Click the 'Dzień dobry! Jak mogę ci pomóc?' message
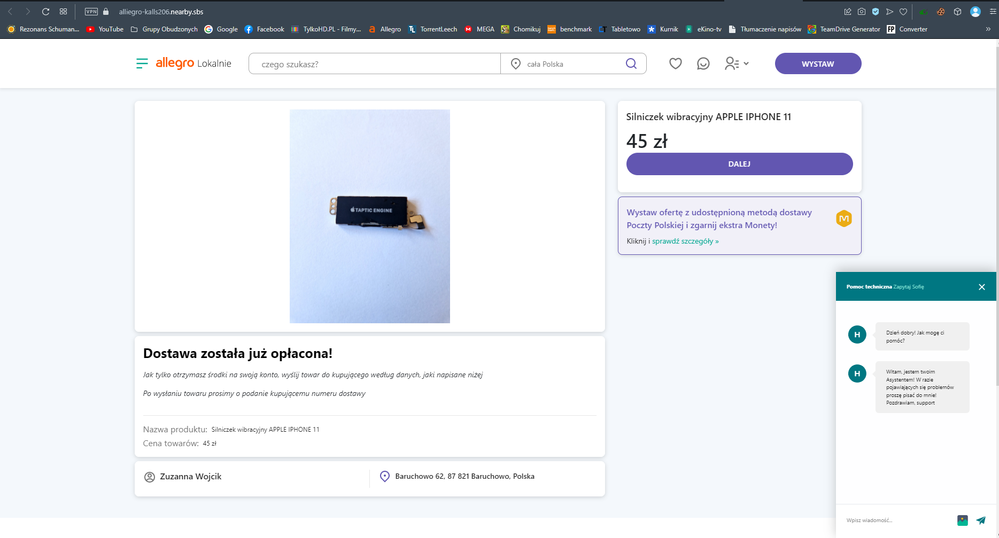999x538 pixels. pos(922,337)
